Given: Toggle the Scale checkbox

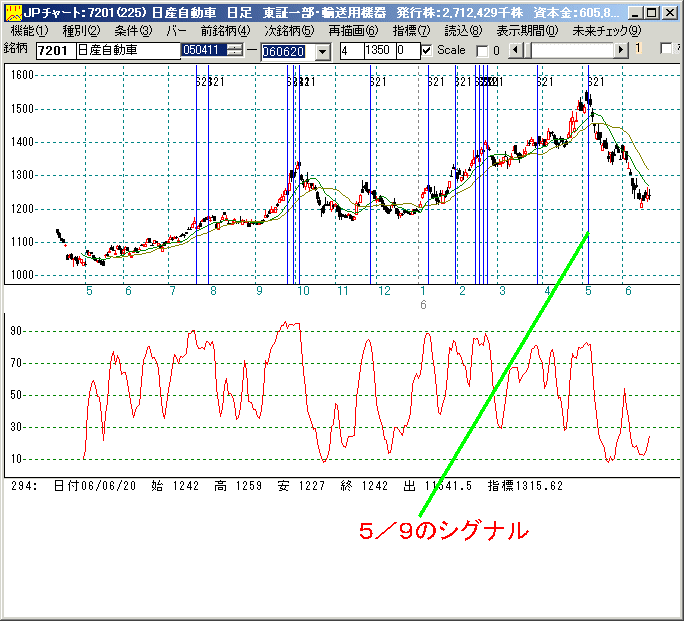Looking at the screenshot, I should [427, 51].
